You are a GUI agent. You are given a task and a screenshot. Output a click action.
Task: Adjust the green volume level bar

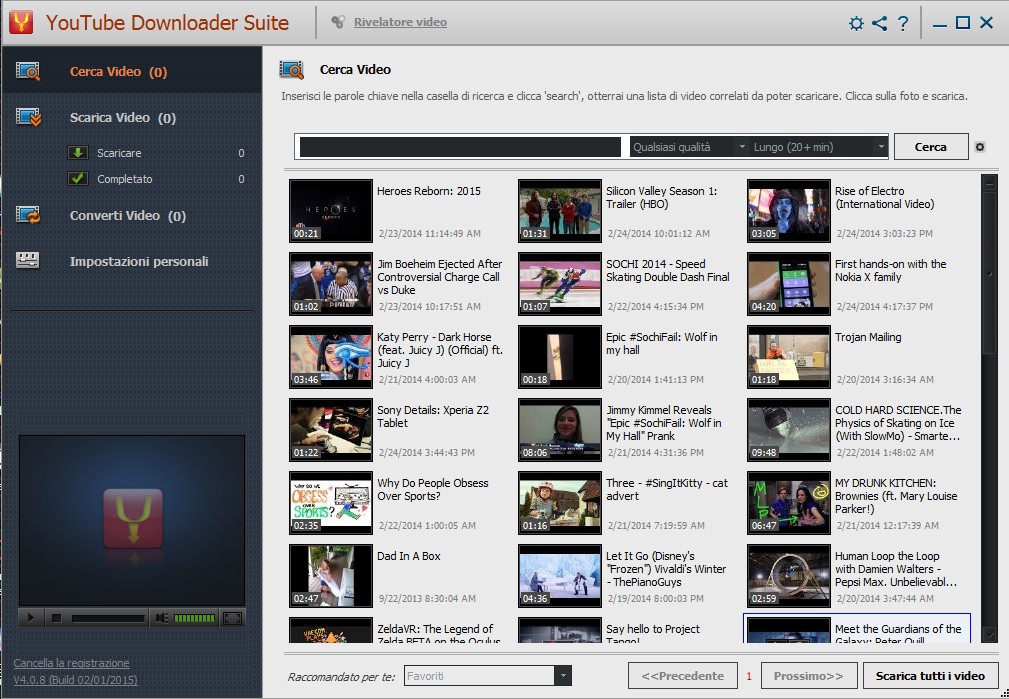tap(194, 618)
